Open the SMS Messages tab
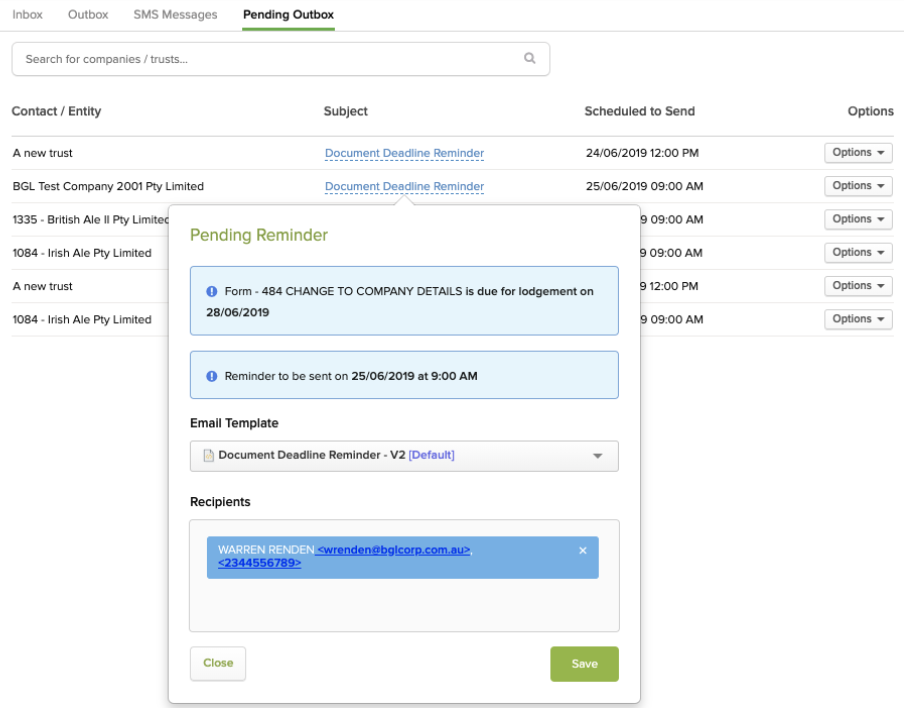 click(x=175, y=15)
